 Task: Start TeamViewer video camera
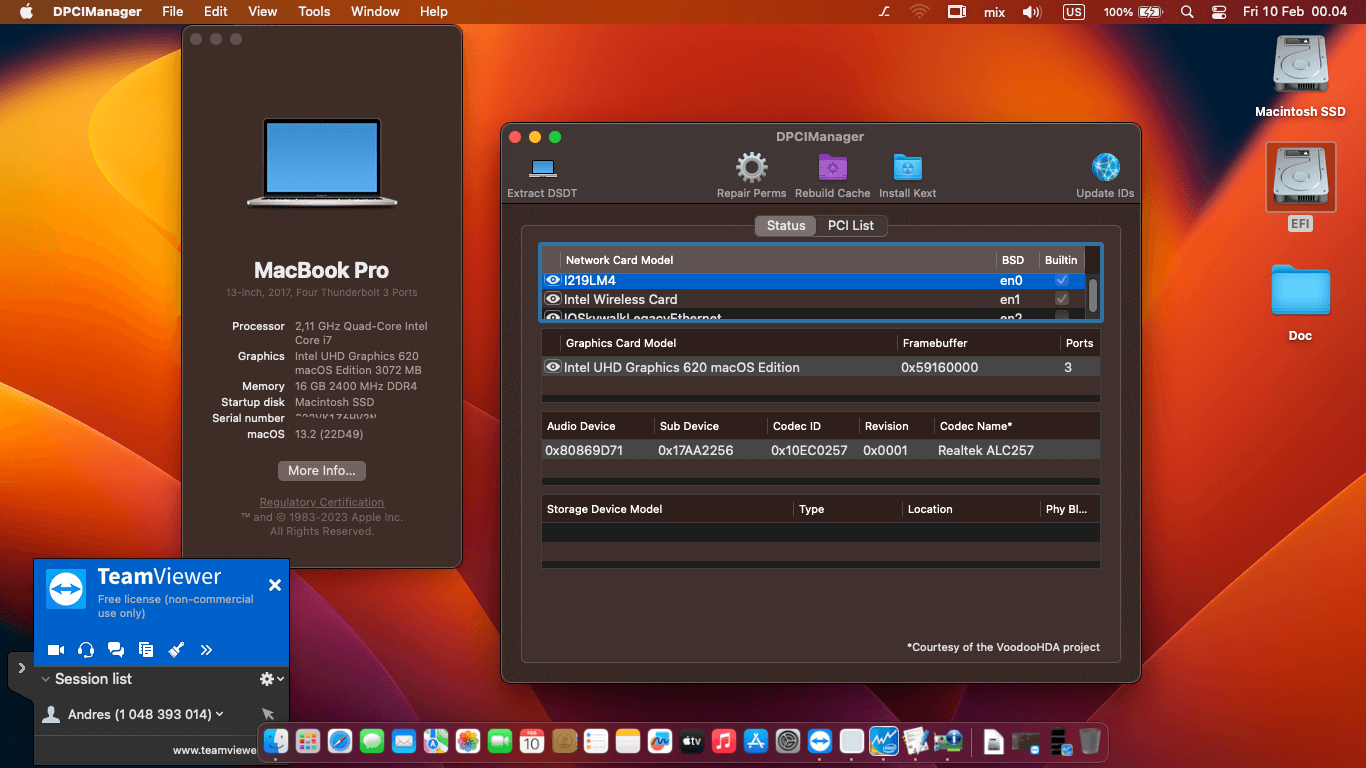pyautogui.click(x=56, y=650)
